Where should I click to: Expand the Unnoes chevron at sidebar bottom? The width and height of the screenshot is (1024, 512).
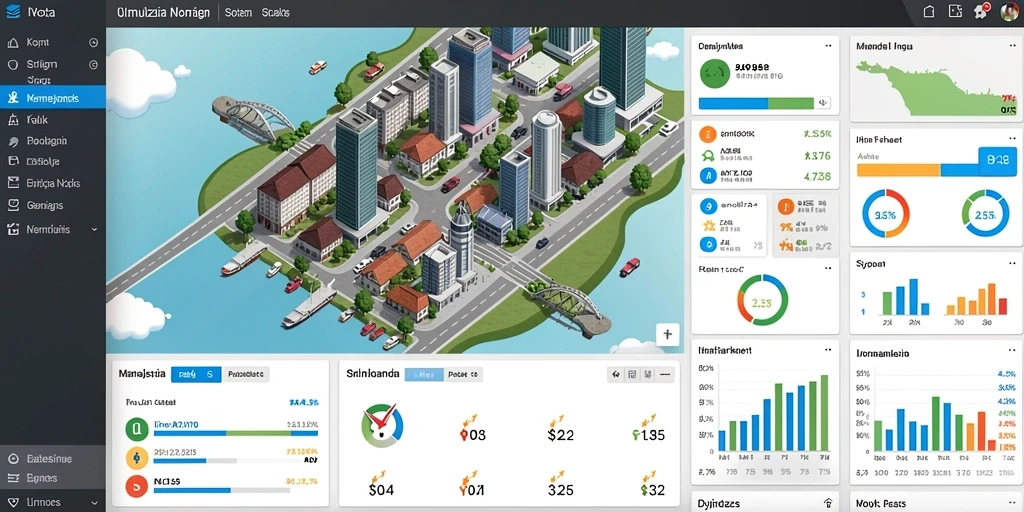(94, 503)
